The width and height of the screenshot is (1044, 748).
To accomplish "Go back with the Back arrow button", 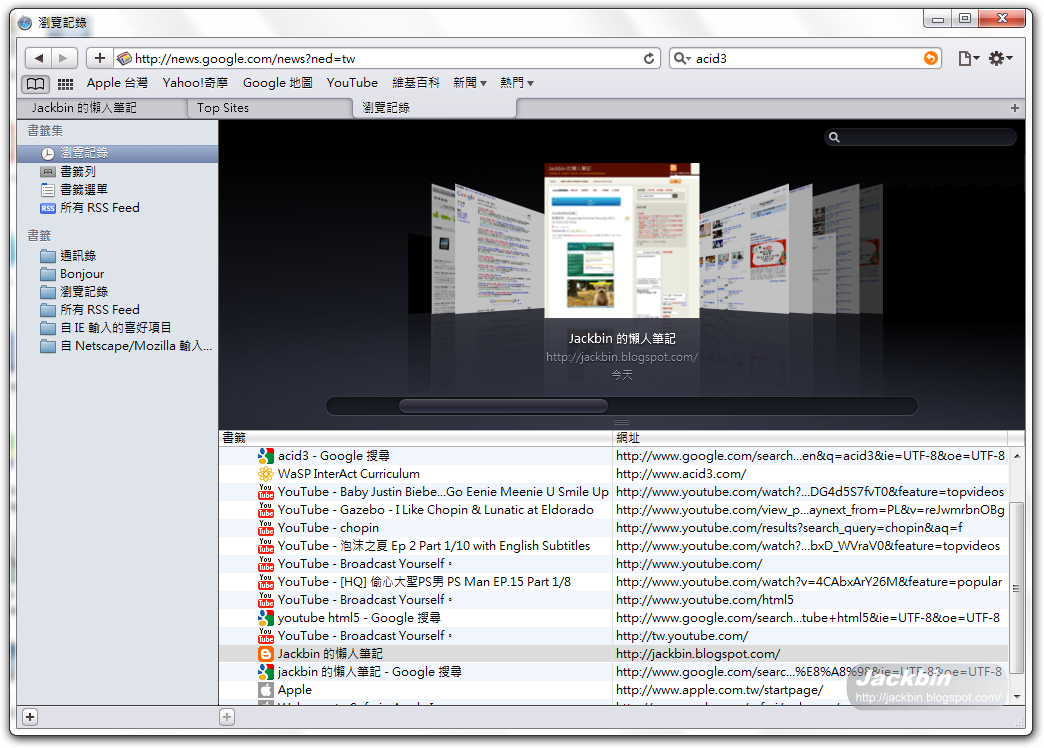I will [39, 58].
